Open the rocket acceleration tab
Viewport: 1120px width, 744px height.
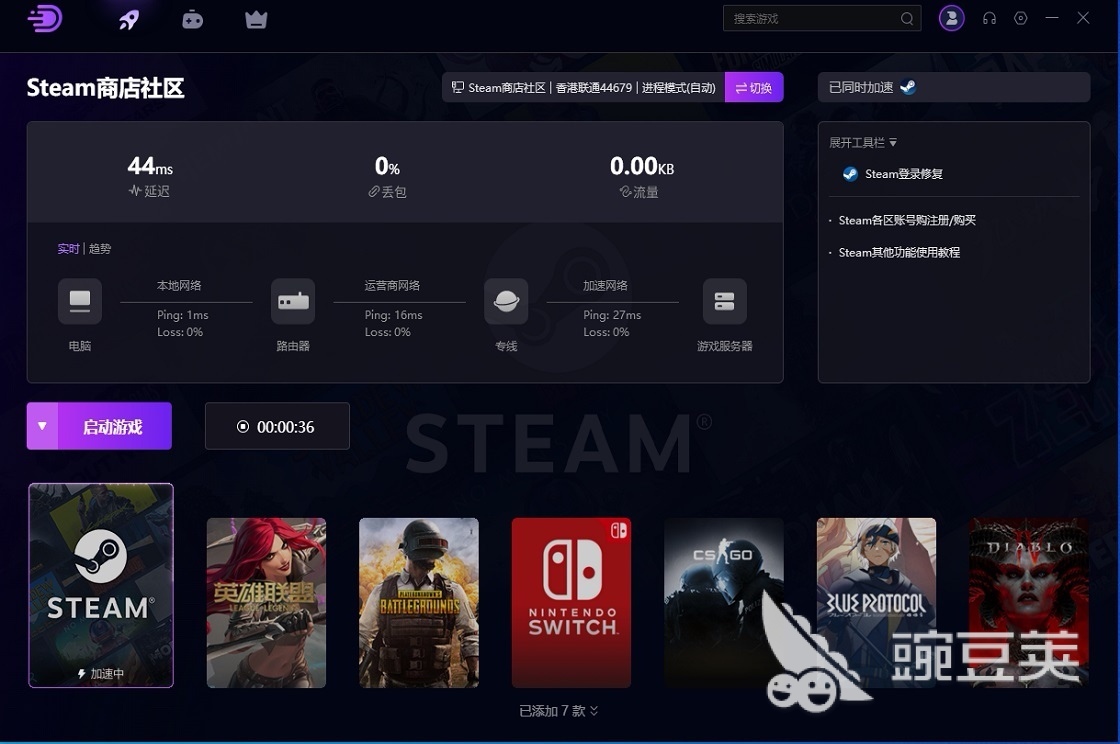(x=129, y=19)
